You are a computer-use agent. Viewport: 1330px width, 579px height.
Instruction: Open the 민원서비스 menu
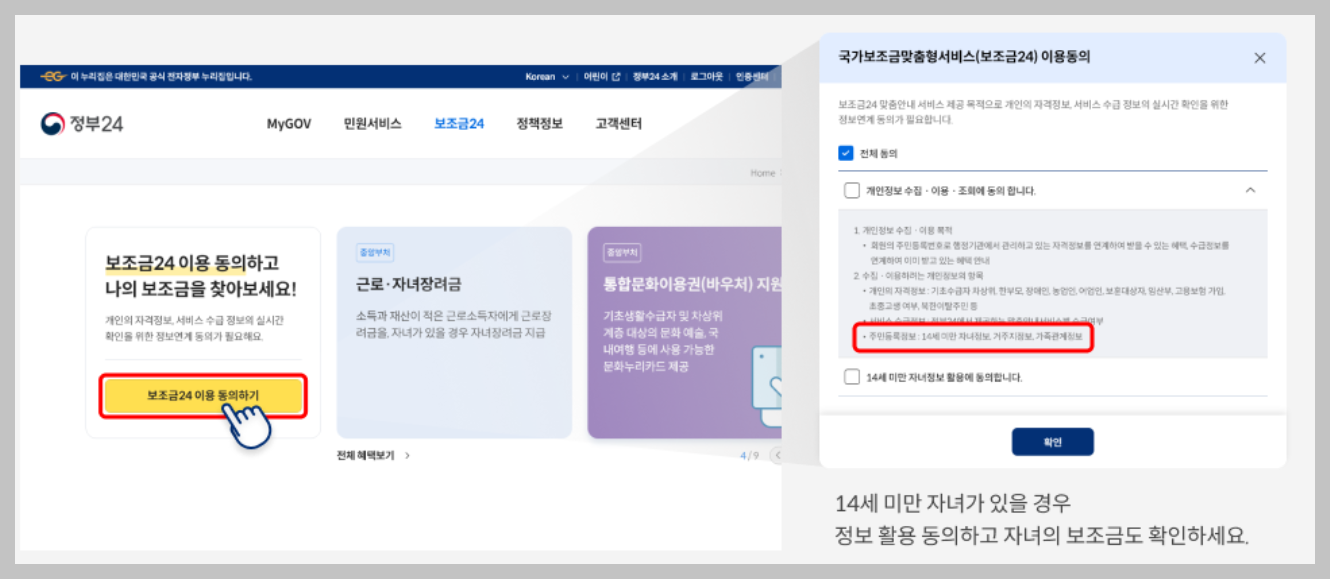(372, 124)
